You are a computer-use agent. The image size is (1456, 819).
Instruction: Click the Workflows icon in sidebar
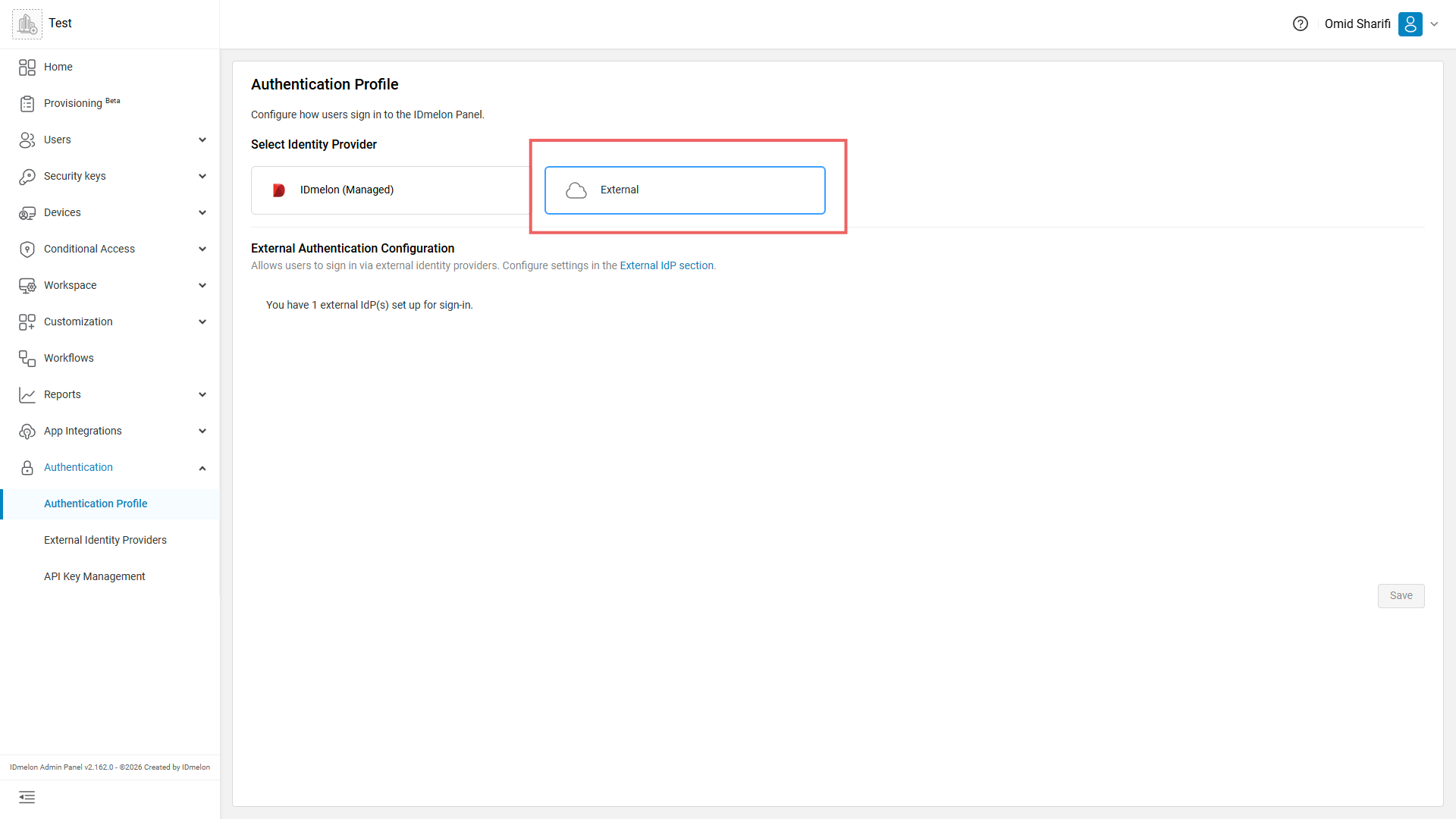click(27, 359)
